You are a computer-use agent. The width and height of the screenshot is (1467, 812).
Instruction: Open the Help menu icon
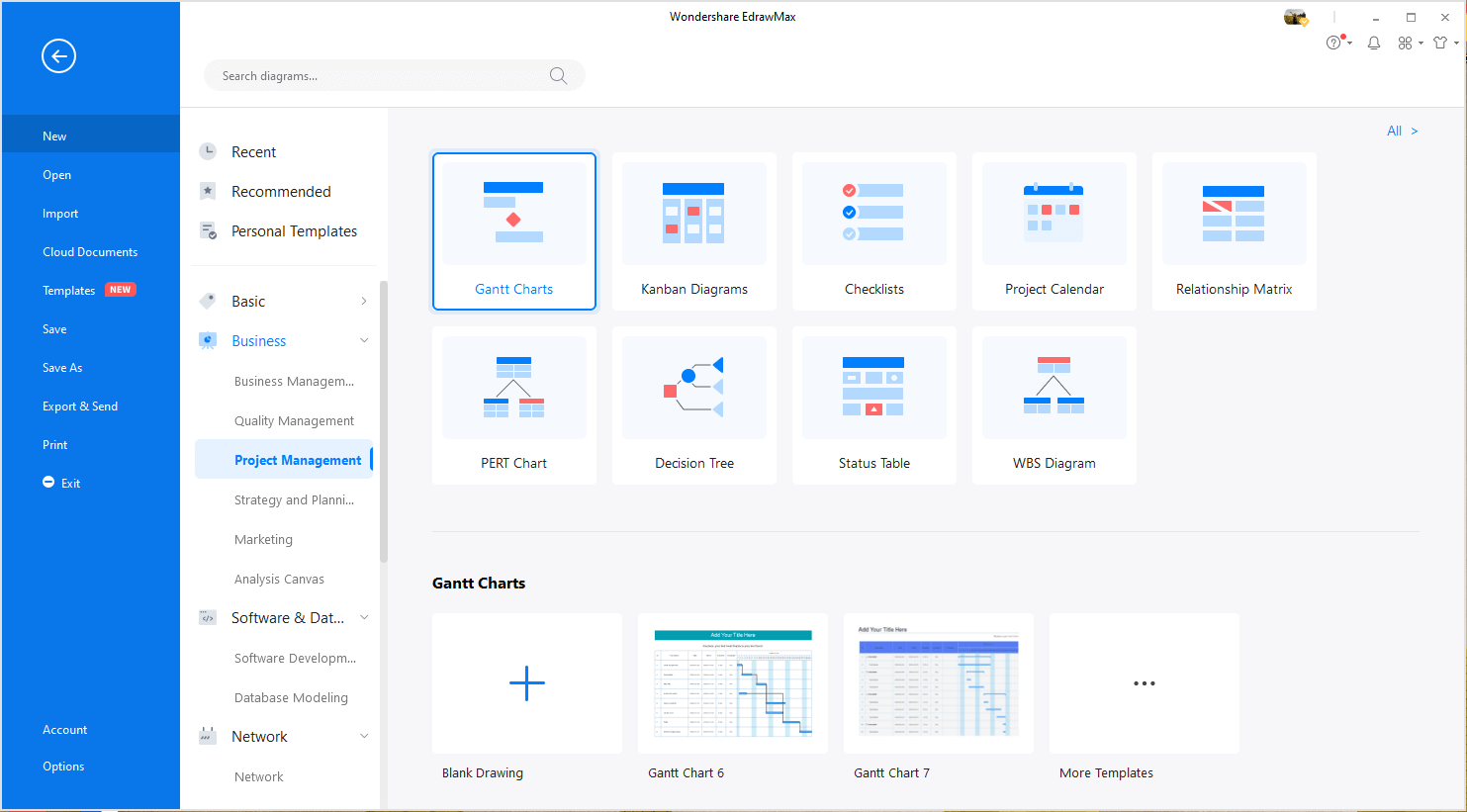click(1334, 43)
